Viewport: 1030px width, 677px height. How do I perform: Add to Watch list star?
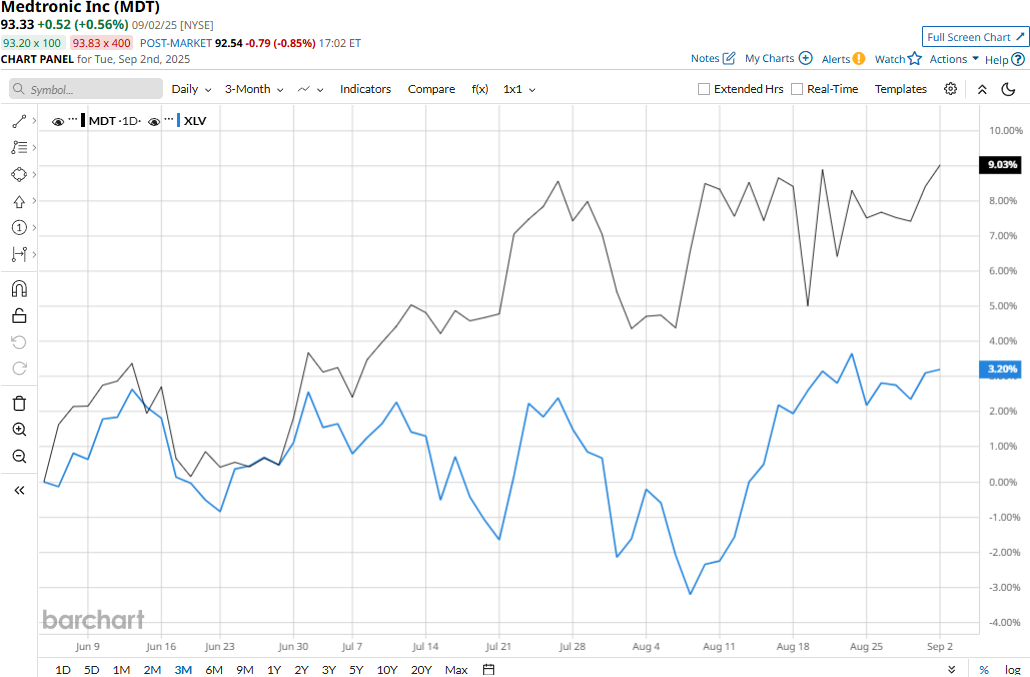(898, 59)
